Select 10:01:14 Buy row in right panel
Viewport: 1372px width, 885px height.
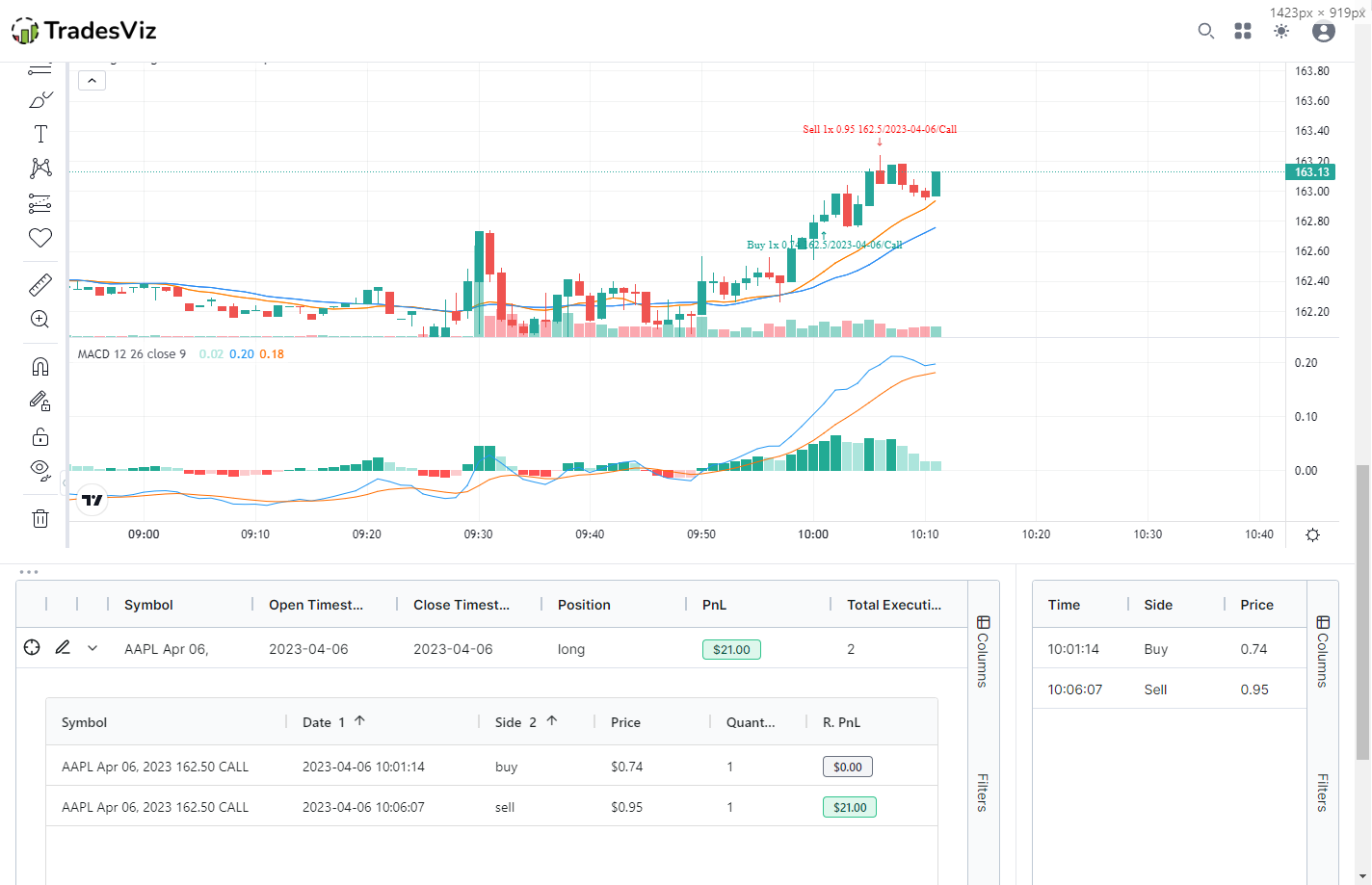point(1170,649)
